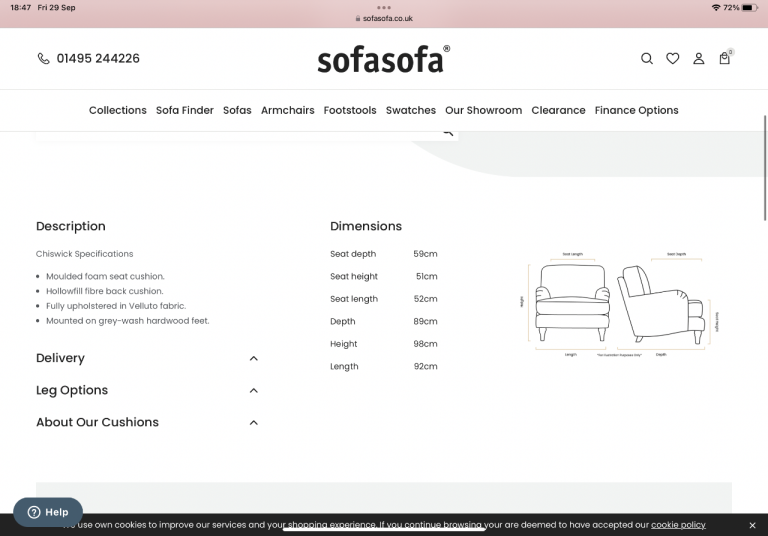Image resolution: width=768 pixels, height=536 pixels.
Task: Expand the Delivery section
Action: point(253,358)
